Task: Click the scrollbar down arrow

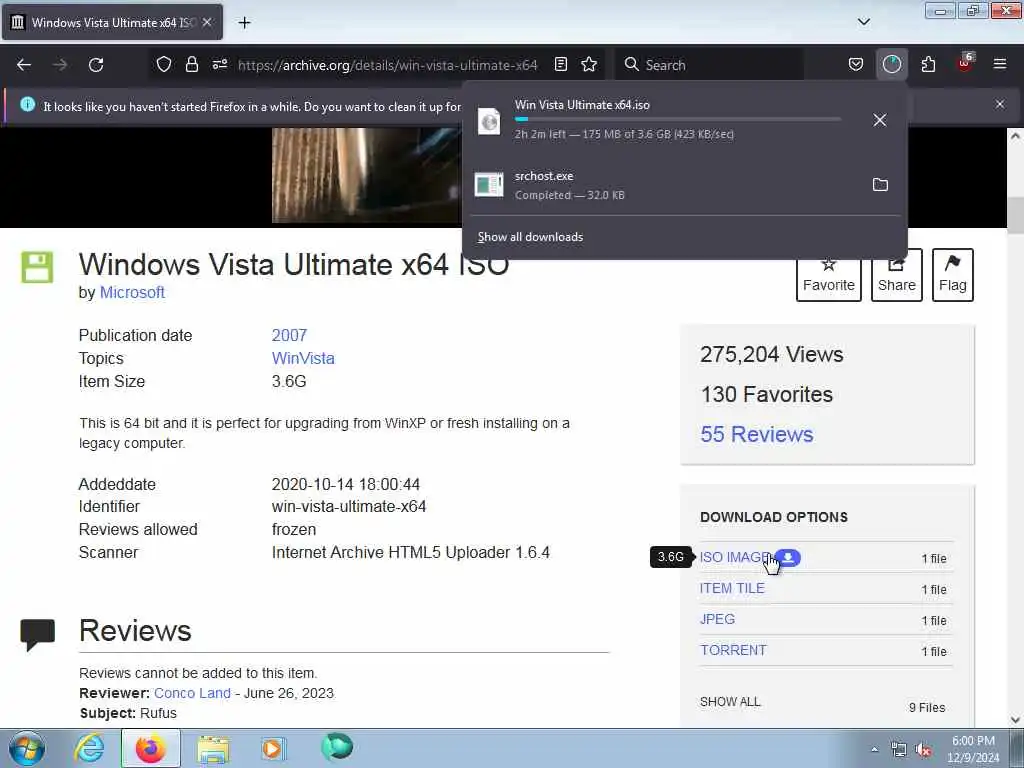Action: [x=1015, y=720]
